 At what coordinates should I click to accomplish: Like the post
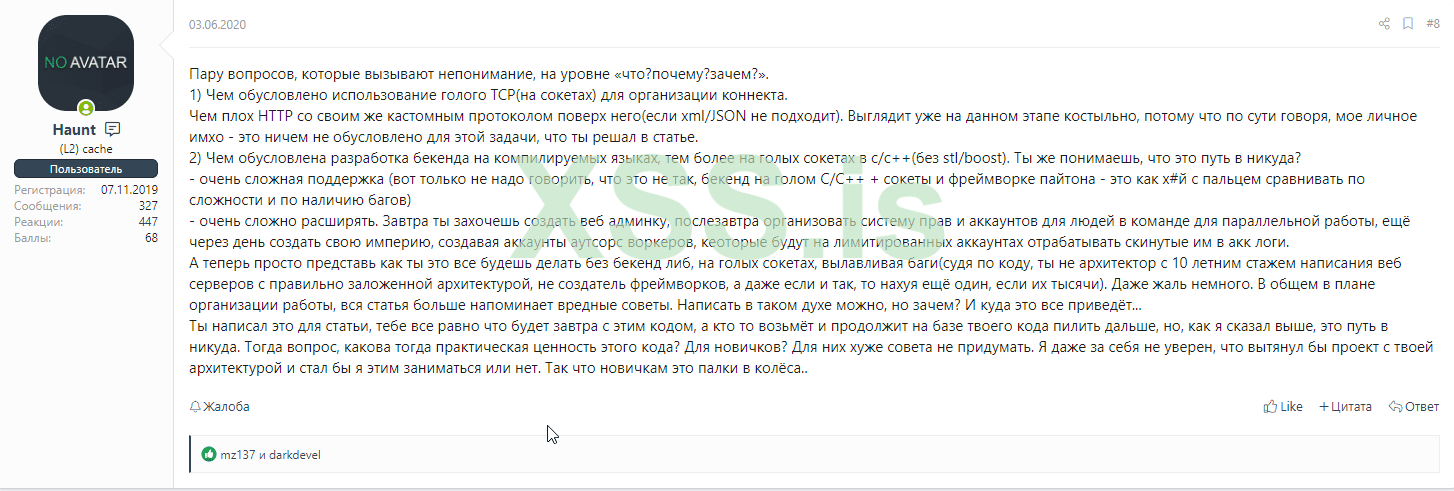tap(1283, 407)
